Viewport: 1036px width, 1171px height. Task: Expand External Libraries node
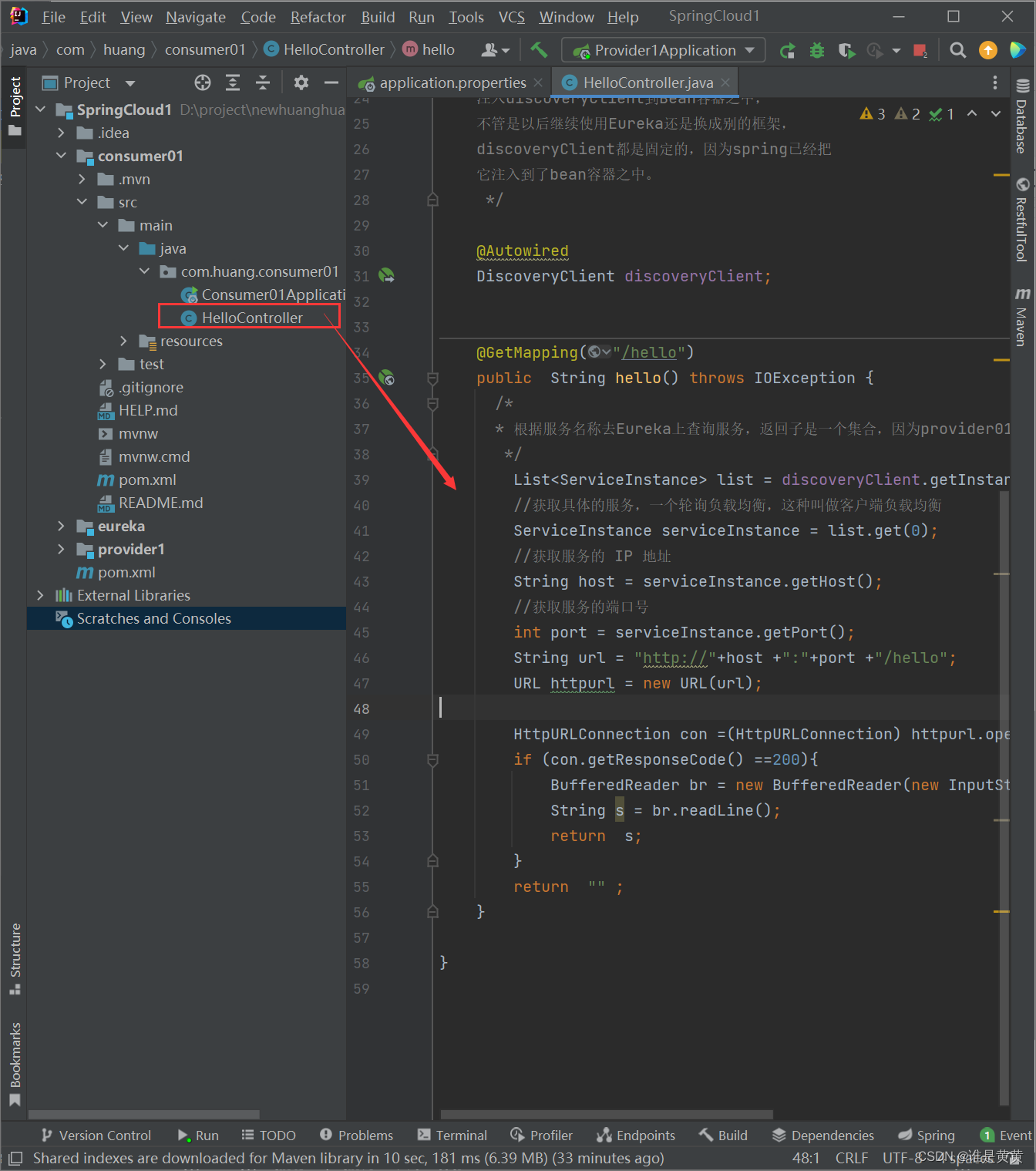[x=41, y=595]
